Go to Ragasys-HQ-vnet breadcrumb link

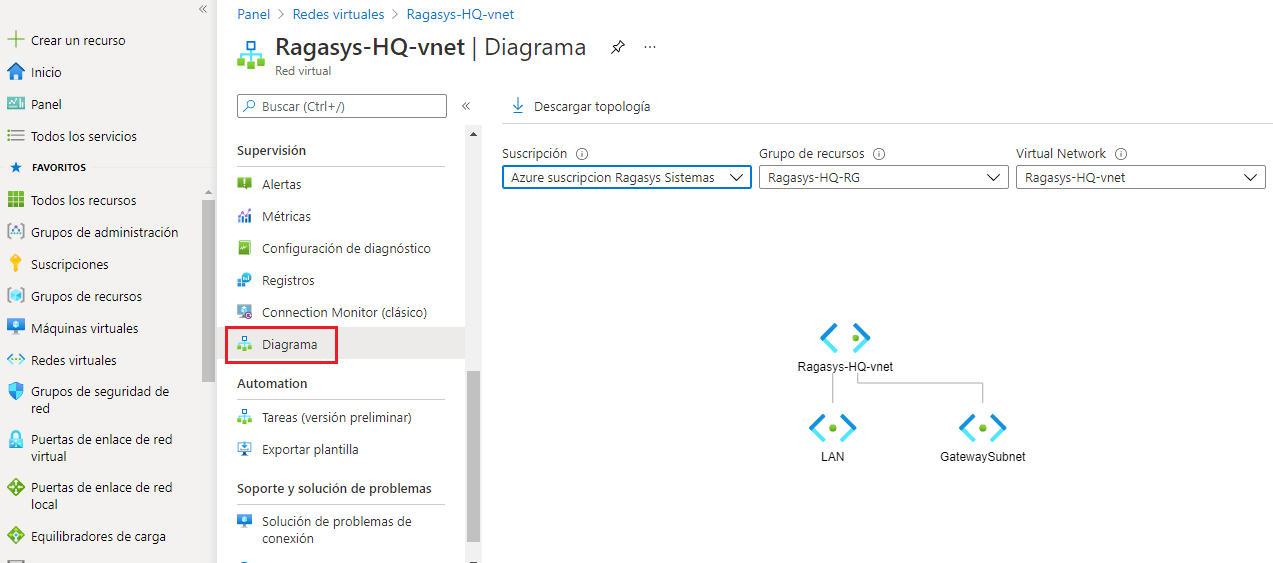point(461,15)
